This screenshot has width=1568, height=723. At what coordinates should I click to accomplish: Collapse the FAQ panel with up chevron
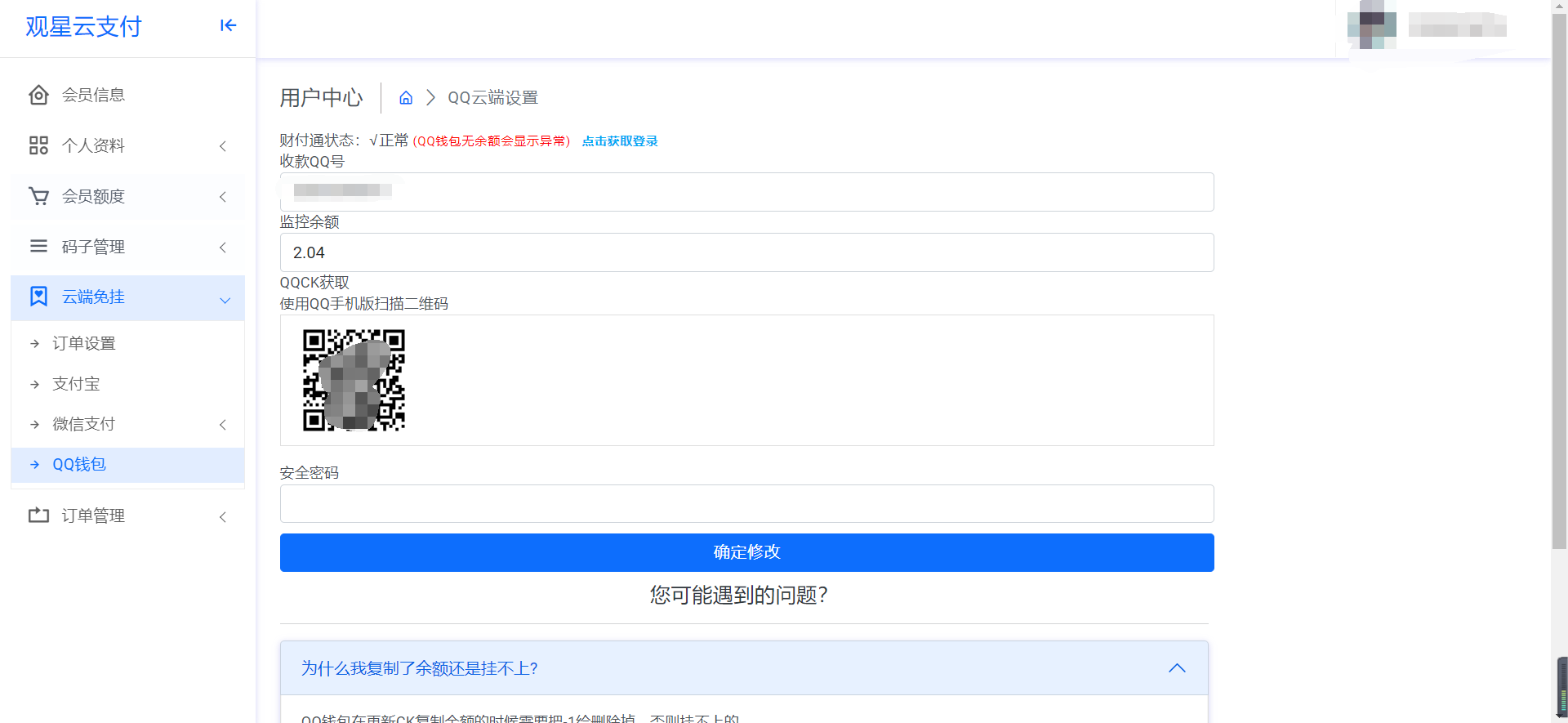1177,668
